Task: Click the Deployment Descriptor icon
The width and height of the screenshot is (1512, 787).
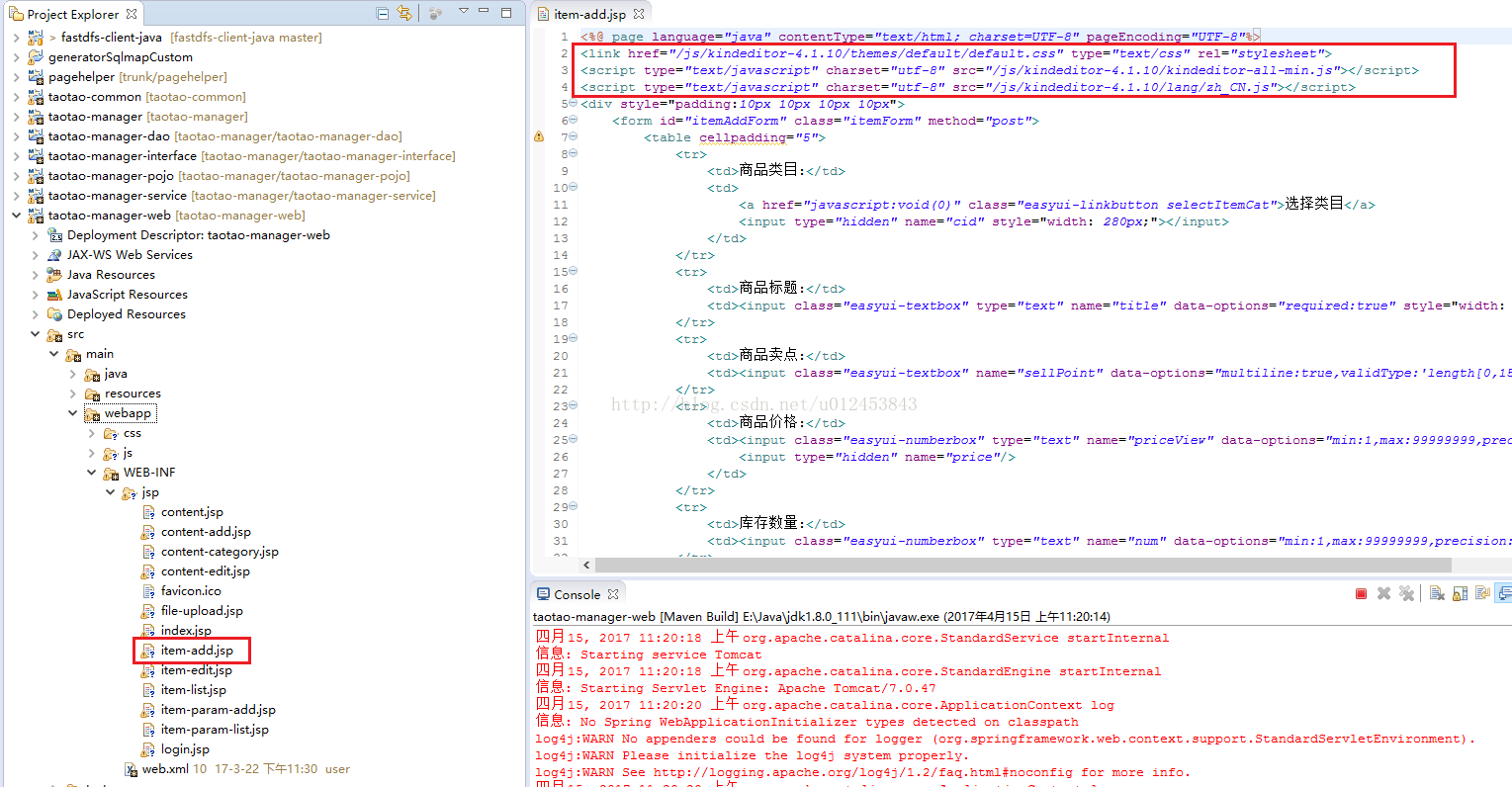Action: [x=55, y=235]
